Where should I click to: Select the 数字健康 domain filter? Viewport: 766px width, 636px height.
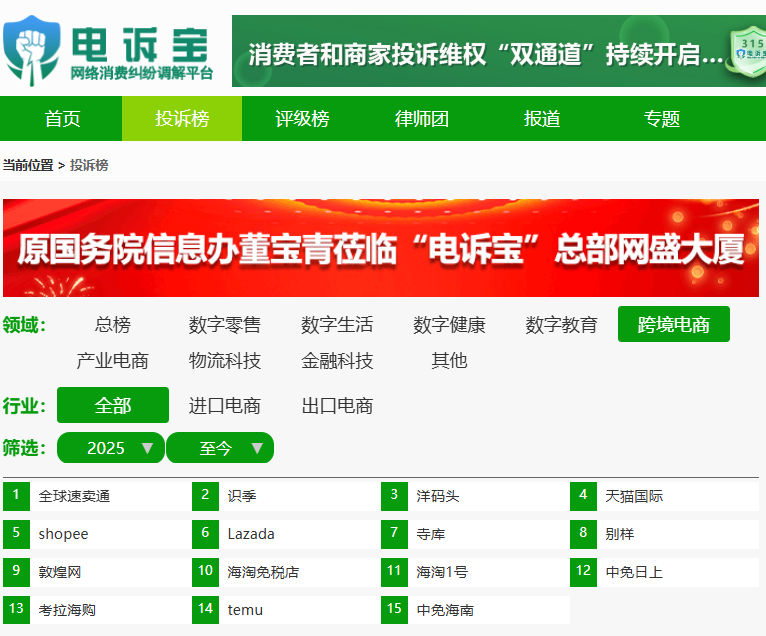pyautogui.click(x=449, y=324)
